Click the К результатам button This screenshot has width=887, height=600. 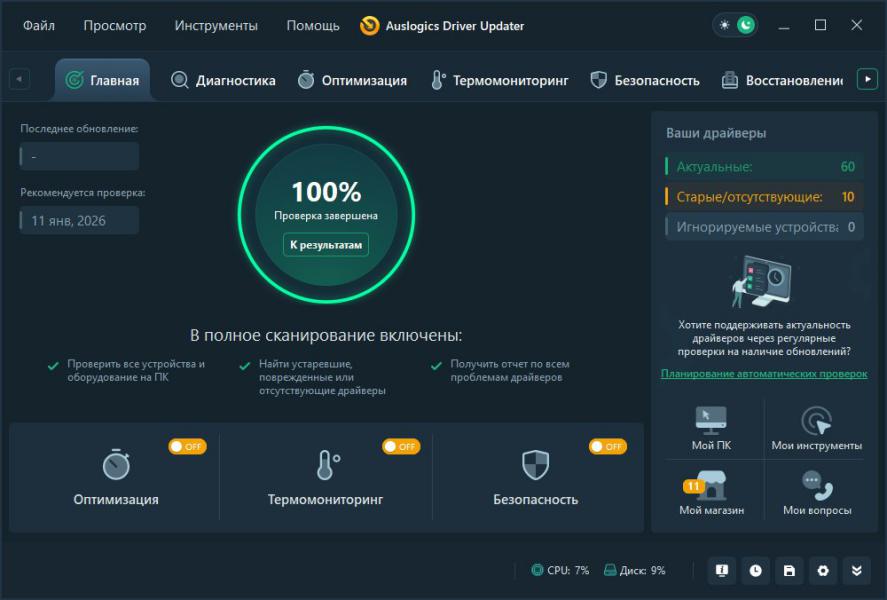325,244
